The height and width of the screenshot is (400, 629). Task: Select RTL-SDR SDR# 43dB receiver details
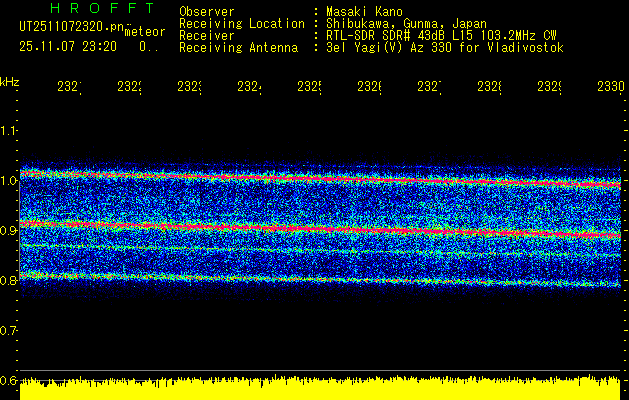point(441,36)
